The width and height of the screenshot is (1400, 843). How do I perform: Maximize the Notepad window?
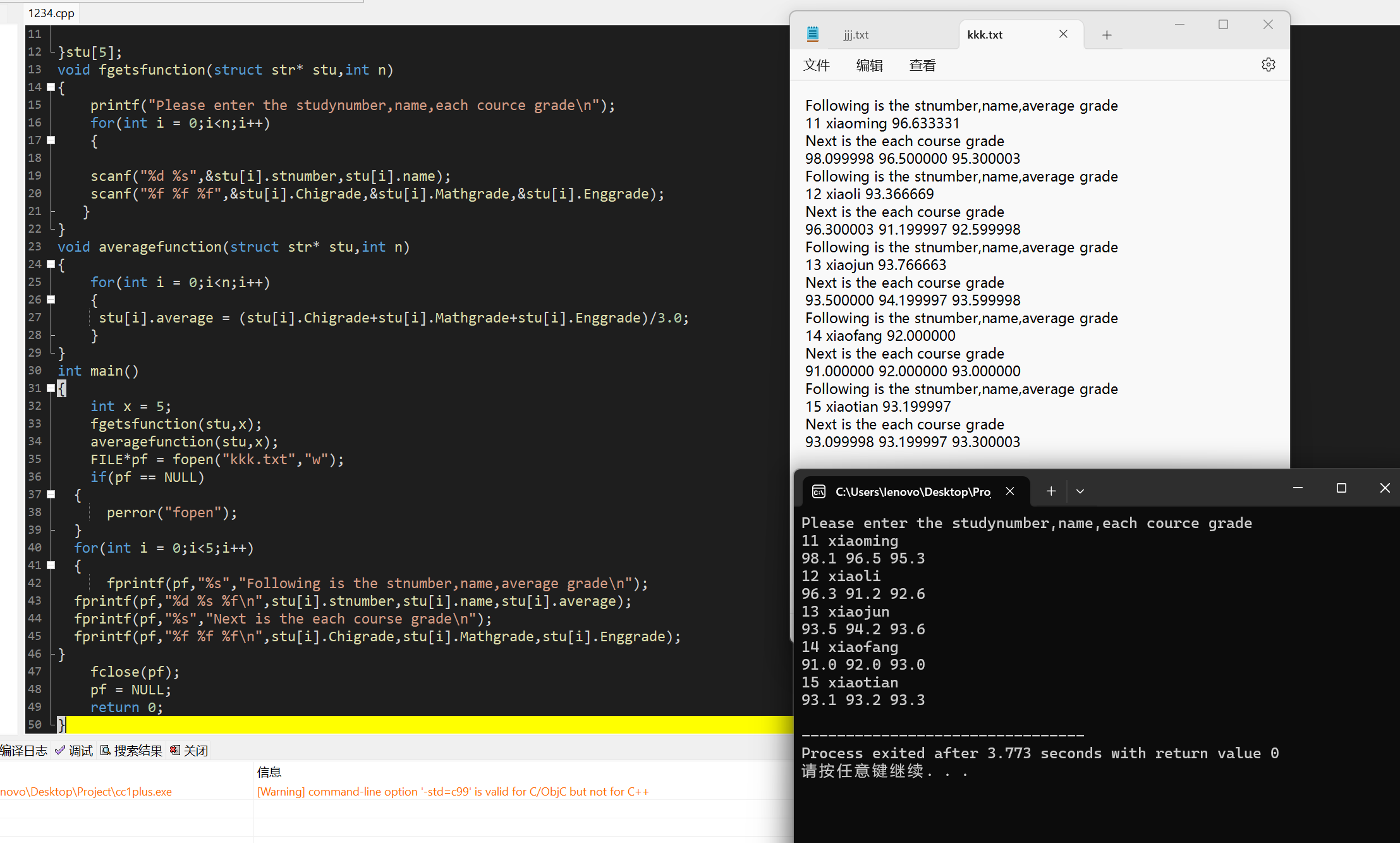1223,25
